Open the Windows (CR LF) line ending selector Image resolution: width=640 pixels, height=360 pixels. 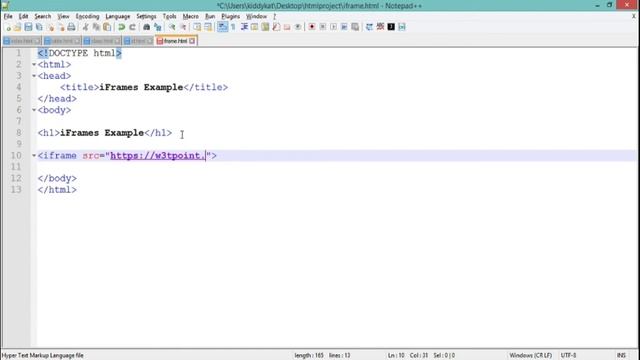pyautogui.click(x=530, y=356)
